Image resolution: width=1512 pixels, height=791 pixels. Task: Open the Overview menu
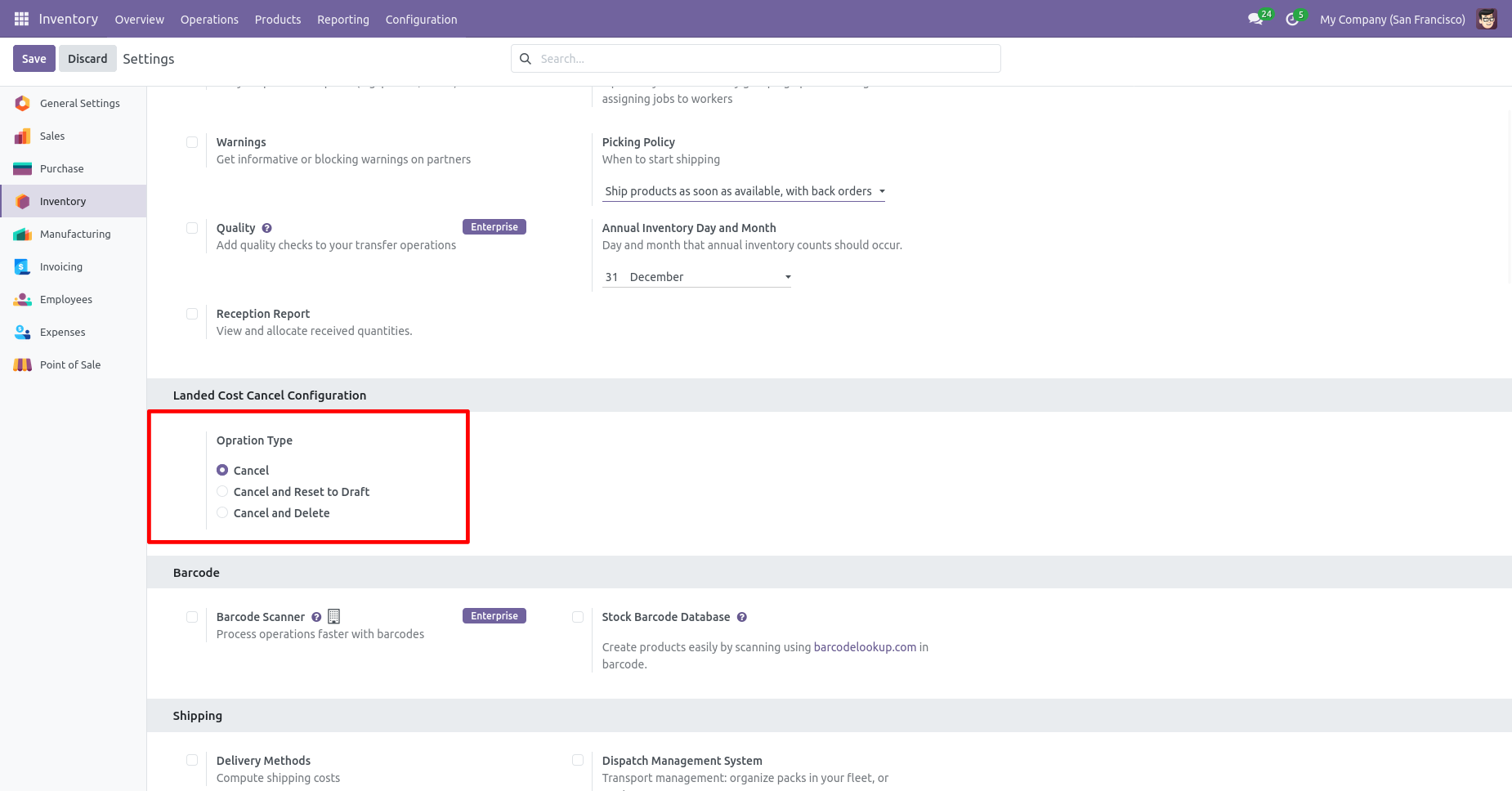(x=139, y=20)
